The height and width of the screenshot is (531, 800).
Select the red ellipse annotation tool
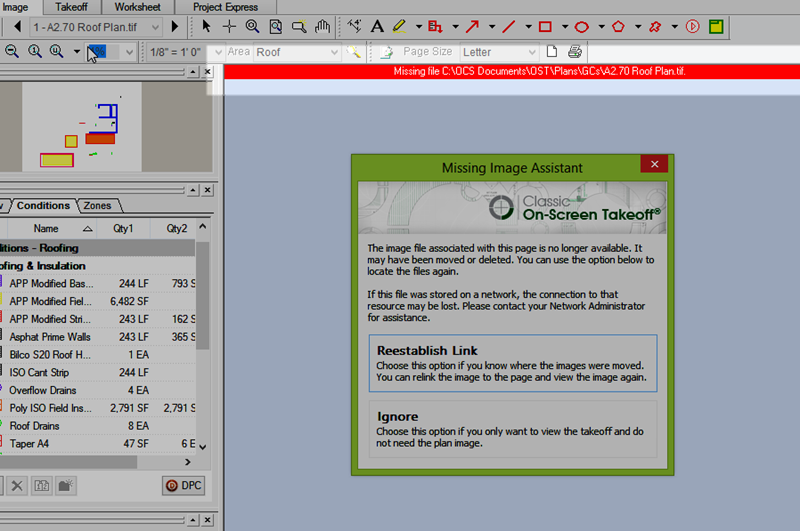pos(582,27)
